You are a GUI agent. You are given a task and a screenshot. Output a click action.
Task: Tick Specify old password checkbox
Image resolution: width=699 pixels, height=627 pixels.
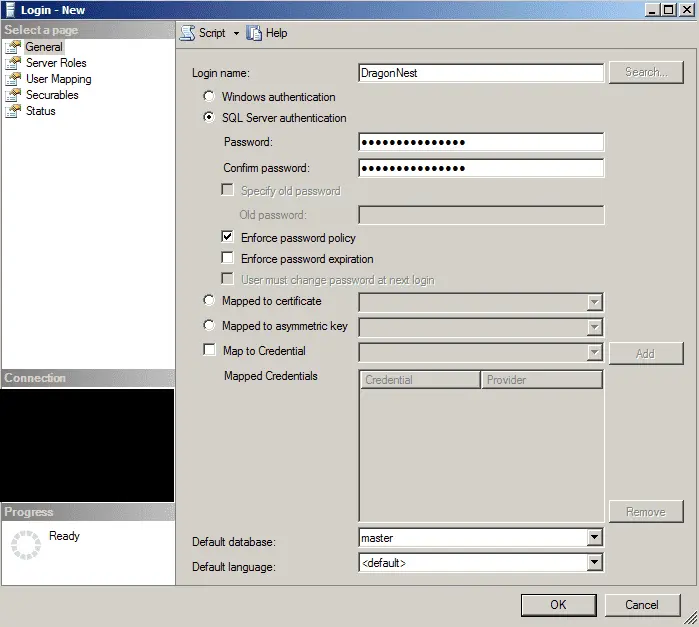click(x=227, y=190)
